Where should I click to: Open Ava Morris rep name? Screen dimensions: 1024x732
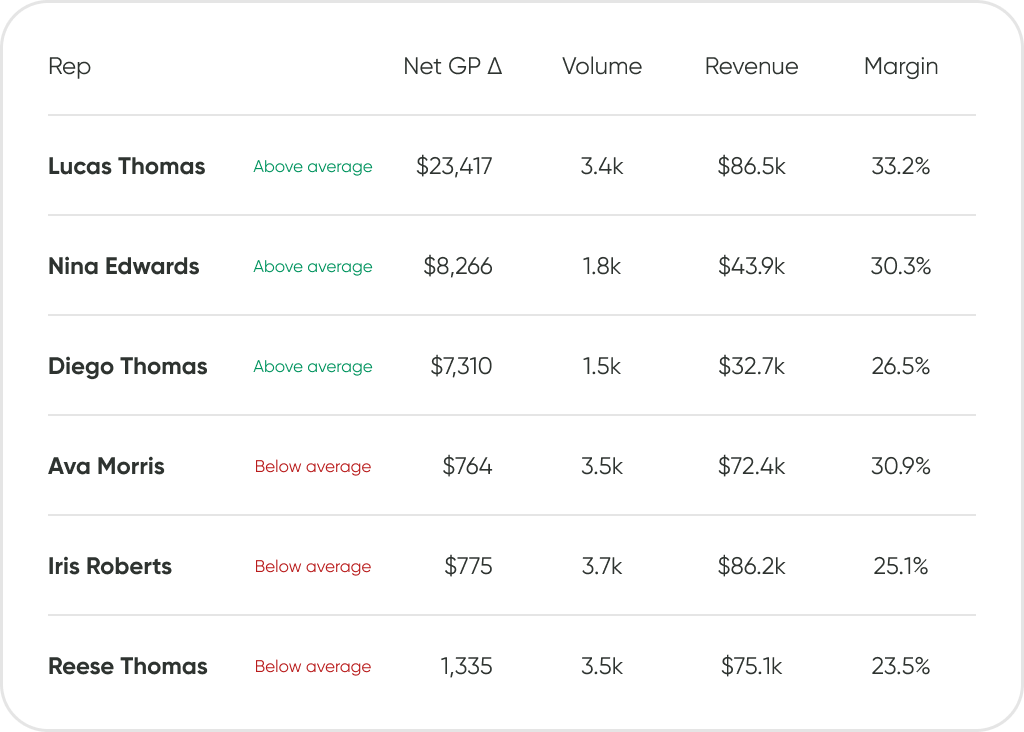point(106,466)
